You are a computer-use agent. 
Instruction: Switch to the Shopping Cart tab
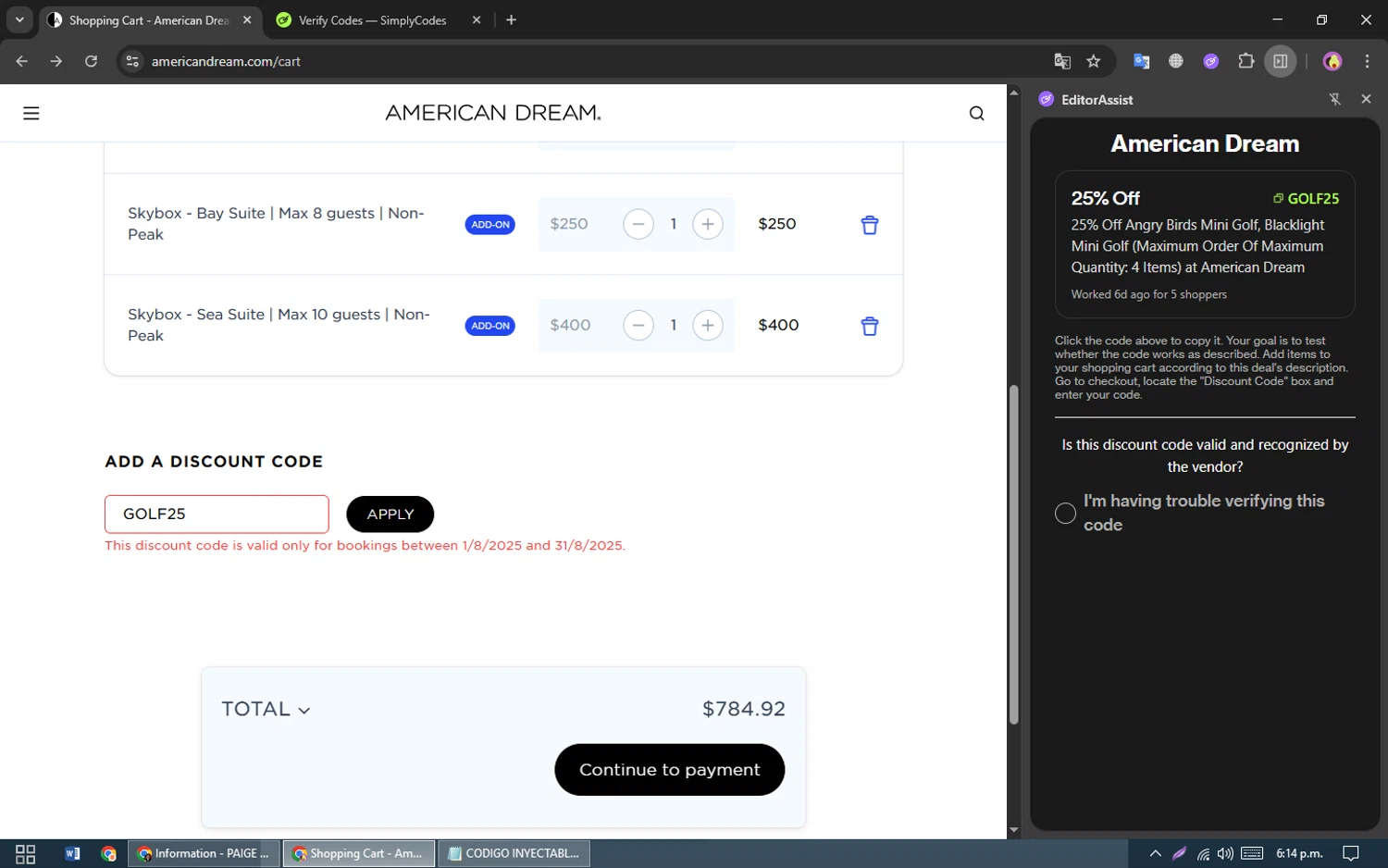click(x=148, y=20)
